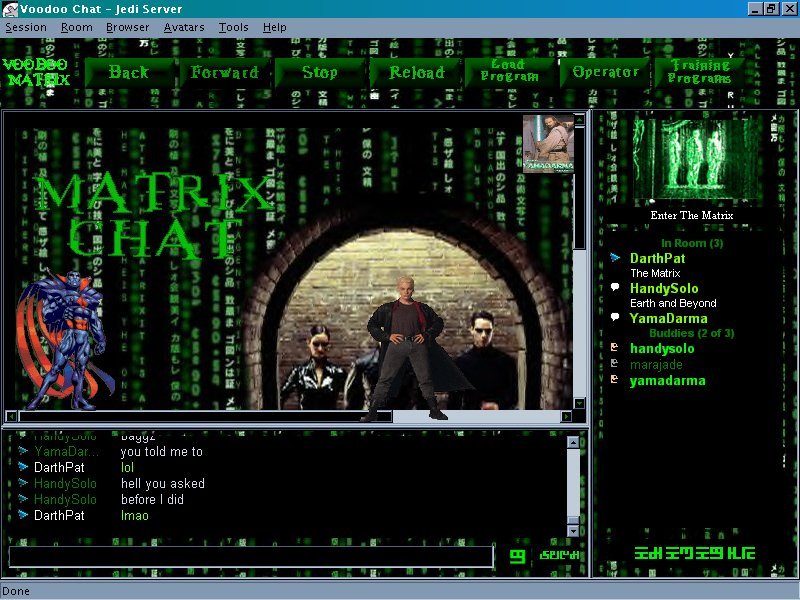Open the Session menu
The height and width of the screenshot is (600, 800).
(x=26, y=27)
